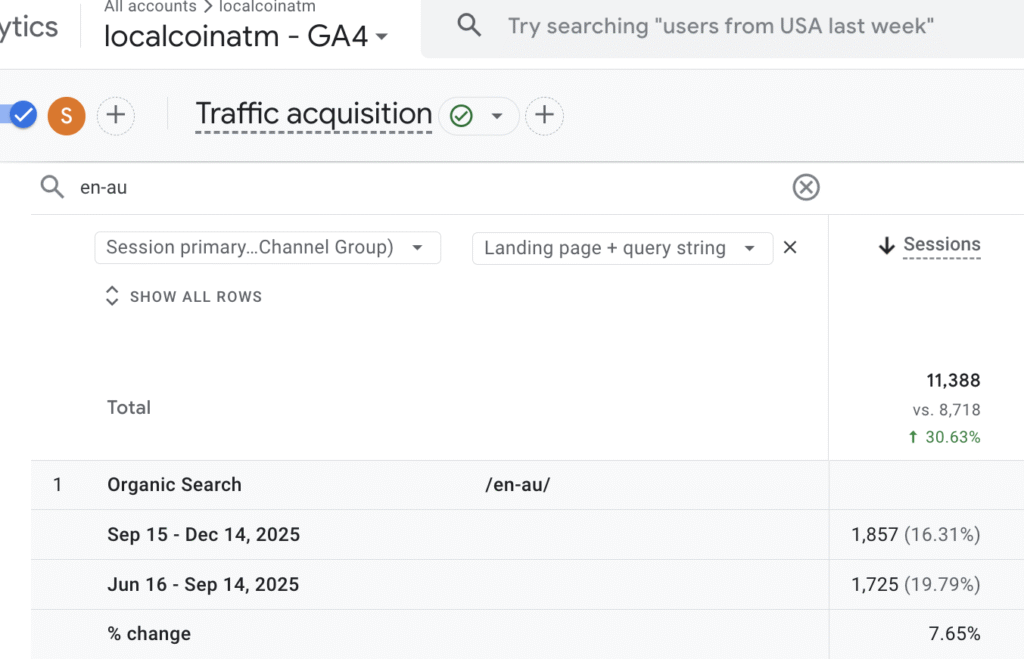Image resolution: width=1024 pixels, height=659 pixels.
Task: Click the All accounts breadcrumb link
Action: (x=150, y=7)
